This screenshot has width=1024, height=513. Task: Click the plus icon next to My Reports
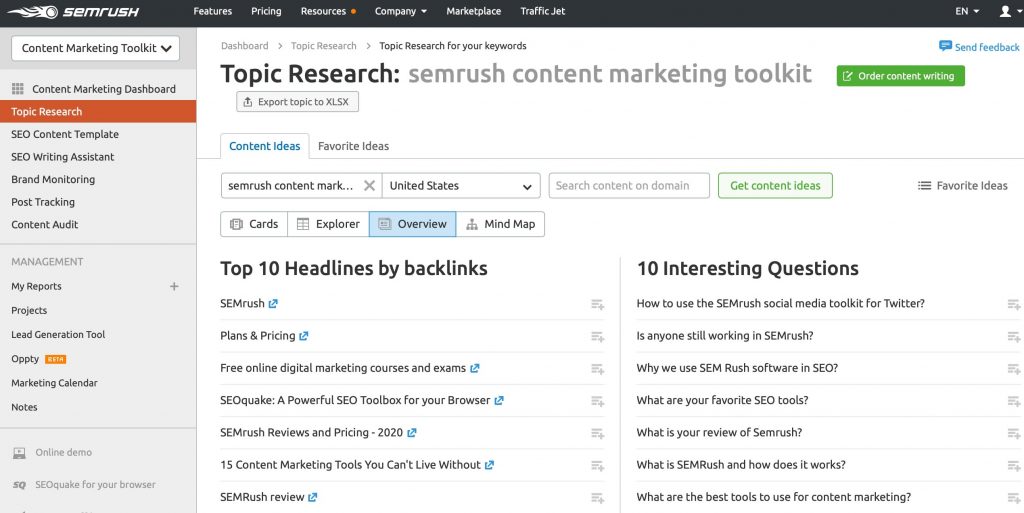point(174,287)
